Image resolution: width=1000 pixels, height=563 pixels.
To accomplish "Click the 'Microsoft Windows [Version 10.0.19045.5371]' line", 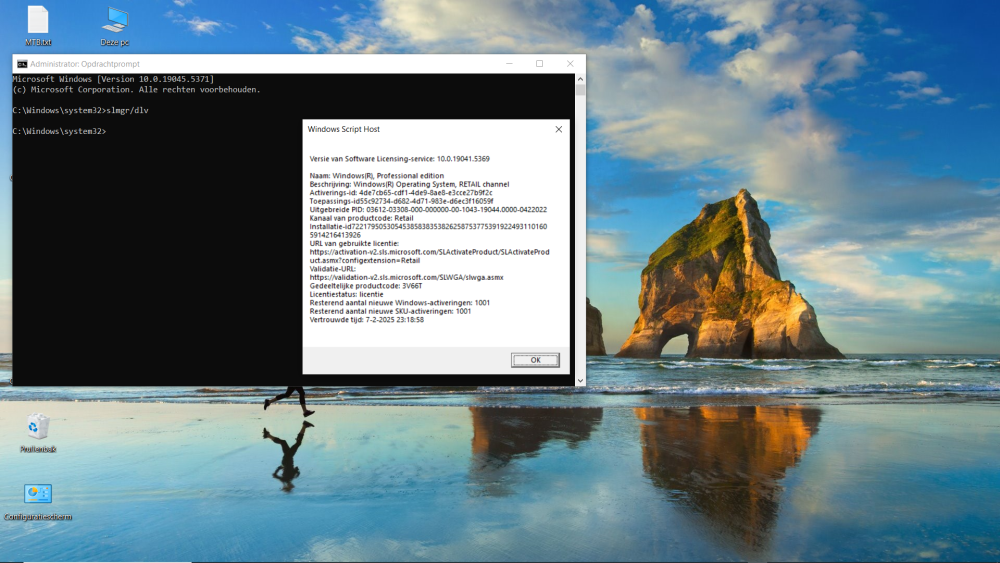I will [114, 79].
